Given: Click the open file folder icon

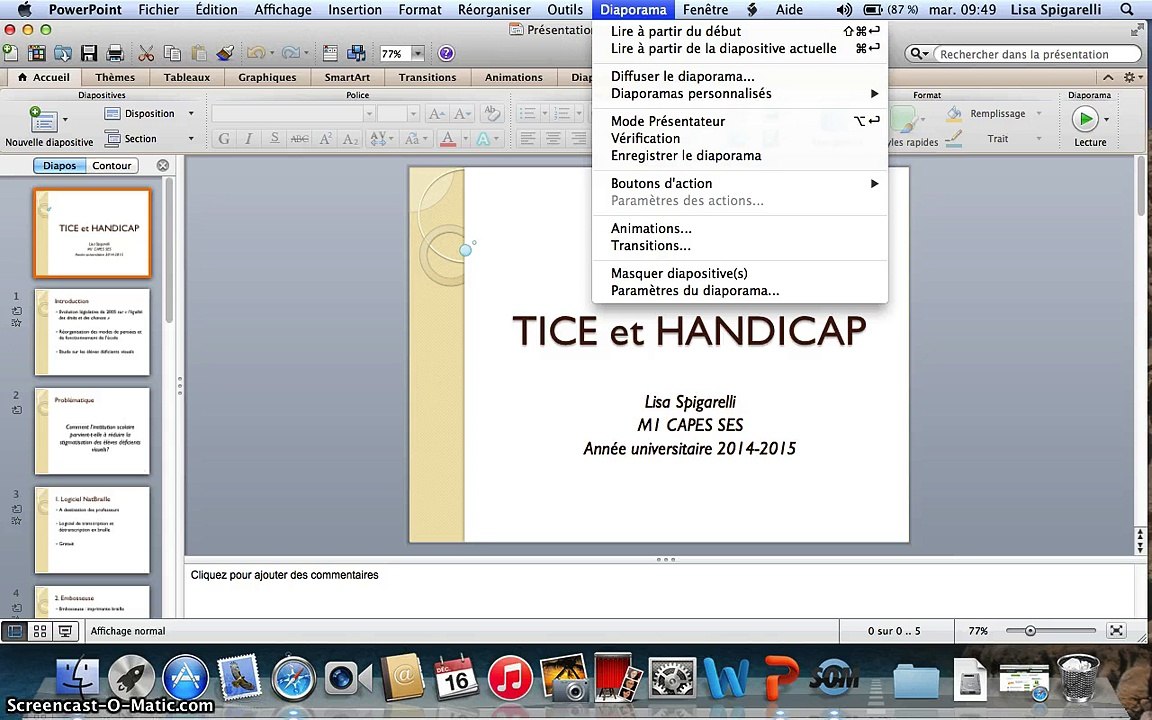Looking at the screenshot, I should point(62,53).
